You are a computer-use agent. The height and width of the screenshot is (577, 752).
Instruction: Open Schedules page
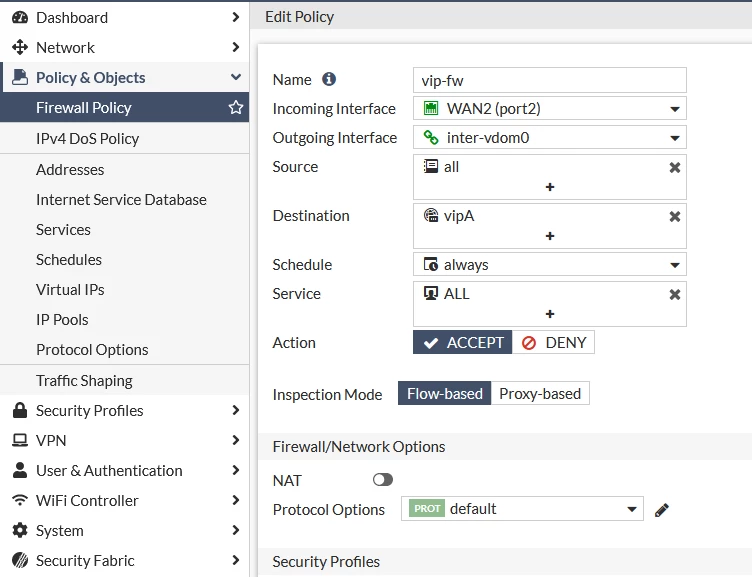(124, 259)
